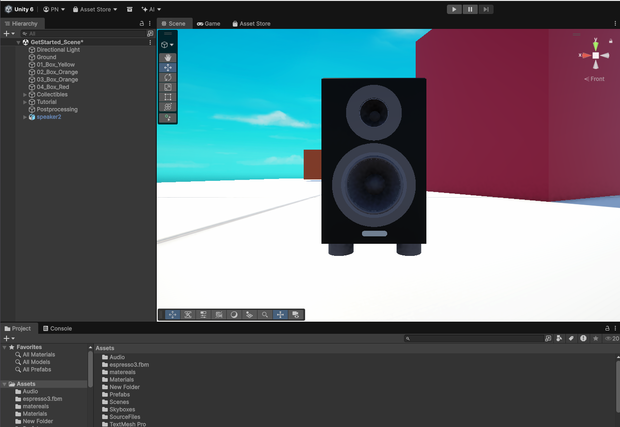Viewport: 620px width, 427px height.
Task: Switch to the Game tab
Action: pyautogui.click(x=209, y=24)
